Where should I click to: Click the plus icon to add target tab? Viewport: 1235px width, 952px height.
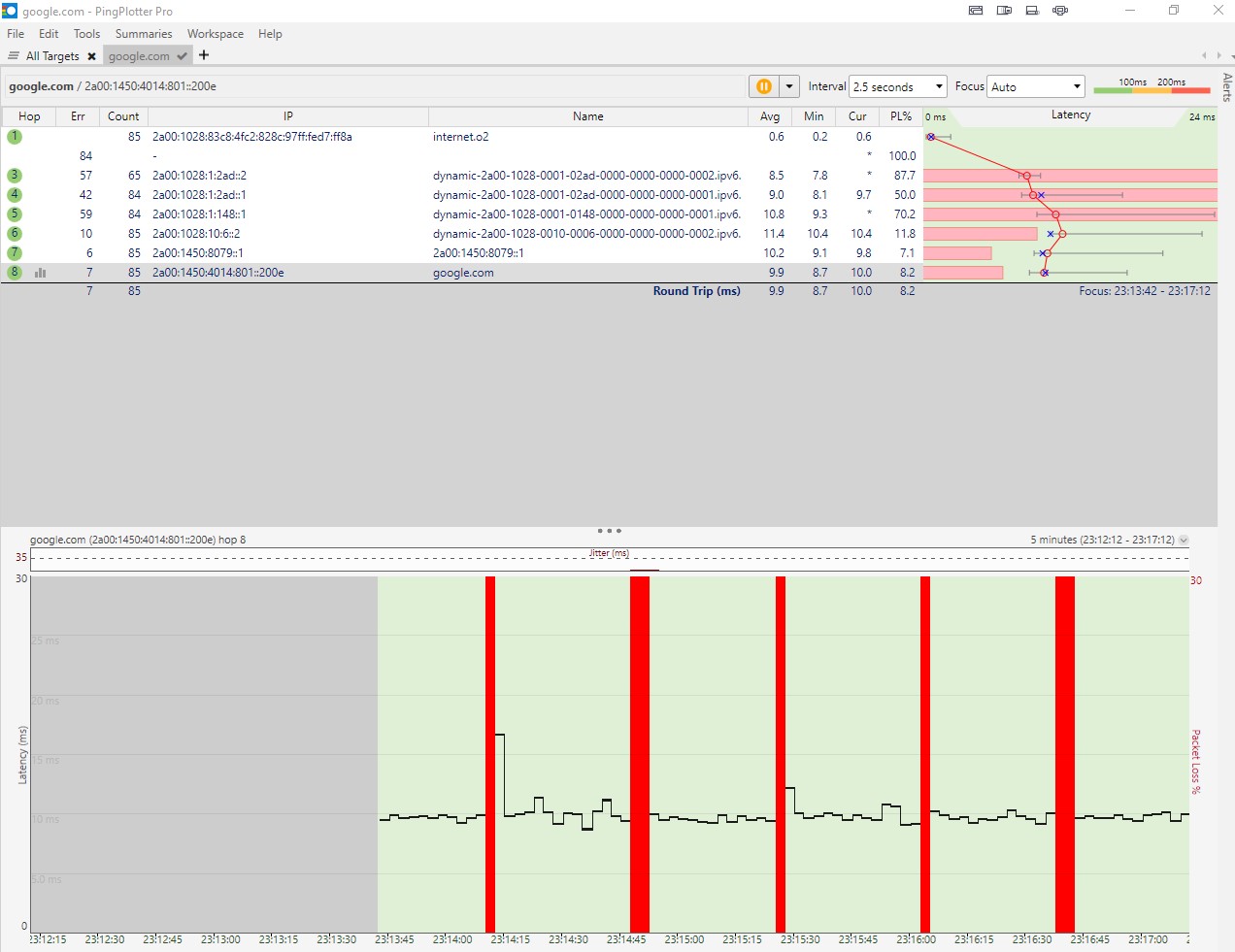pyautogui.click(x=204, y=55)
